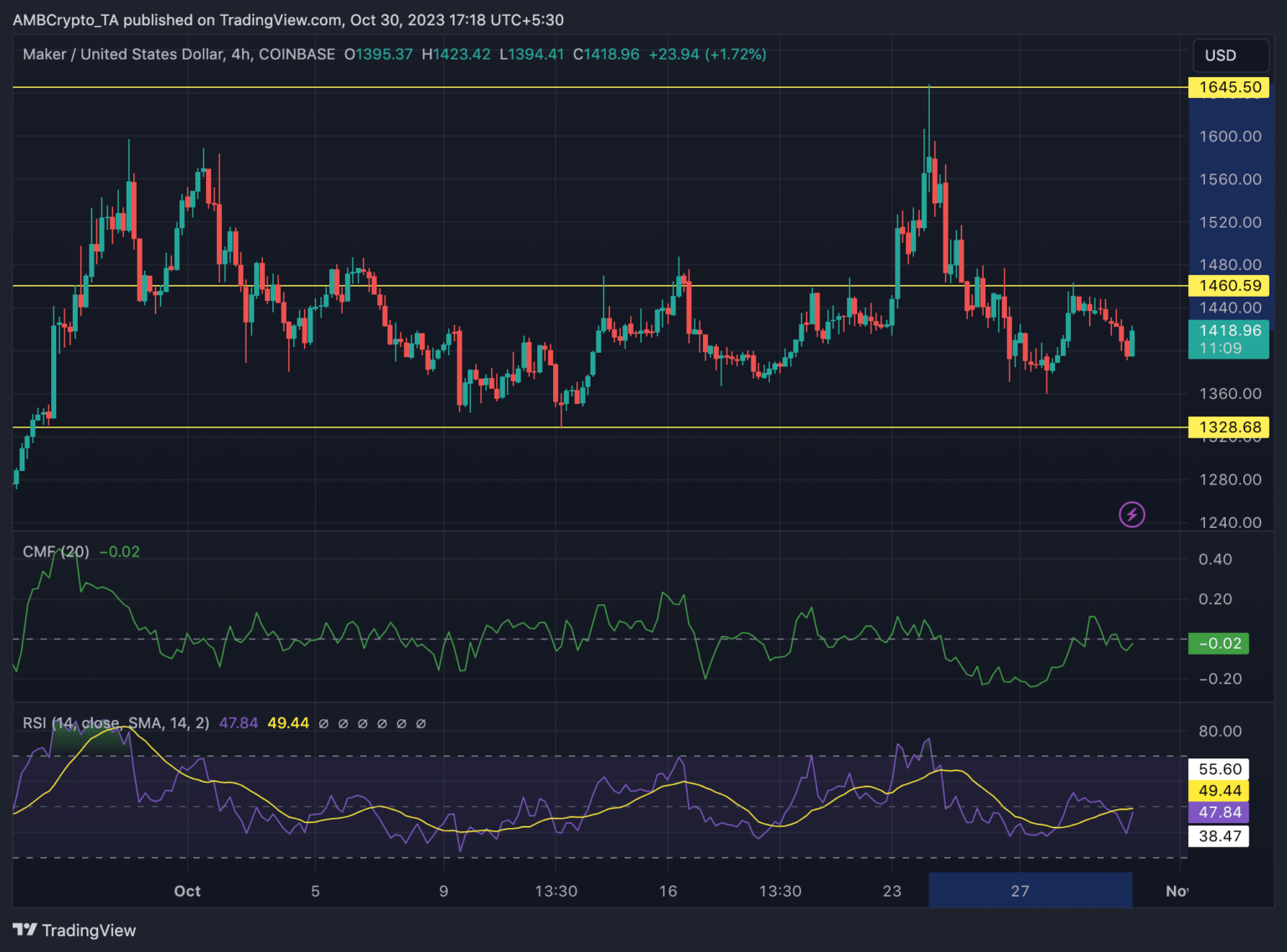Click the 4h timeframe in chart header
The width and height of the screenshot is (1287, 952).
[x=240, y=54]
